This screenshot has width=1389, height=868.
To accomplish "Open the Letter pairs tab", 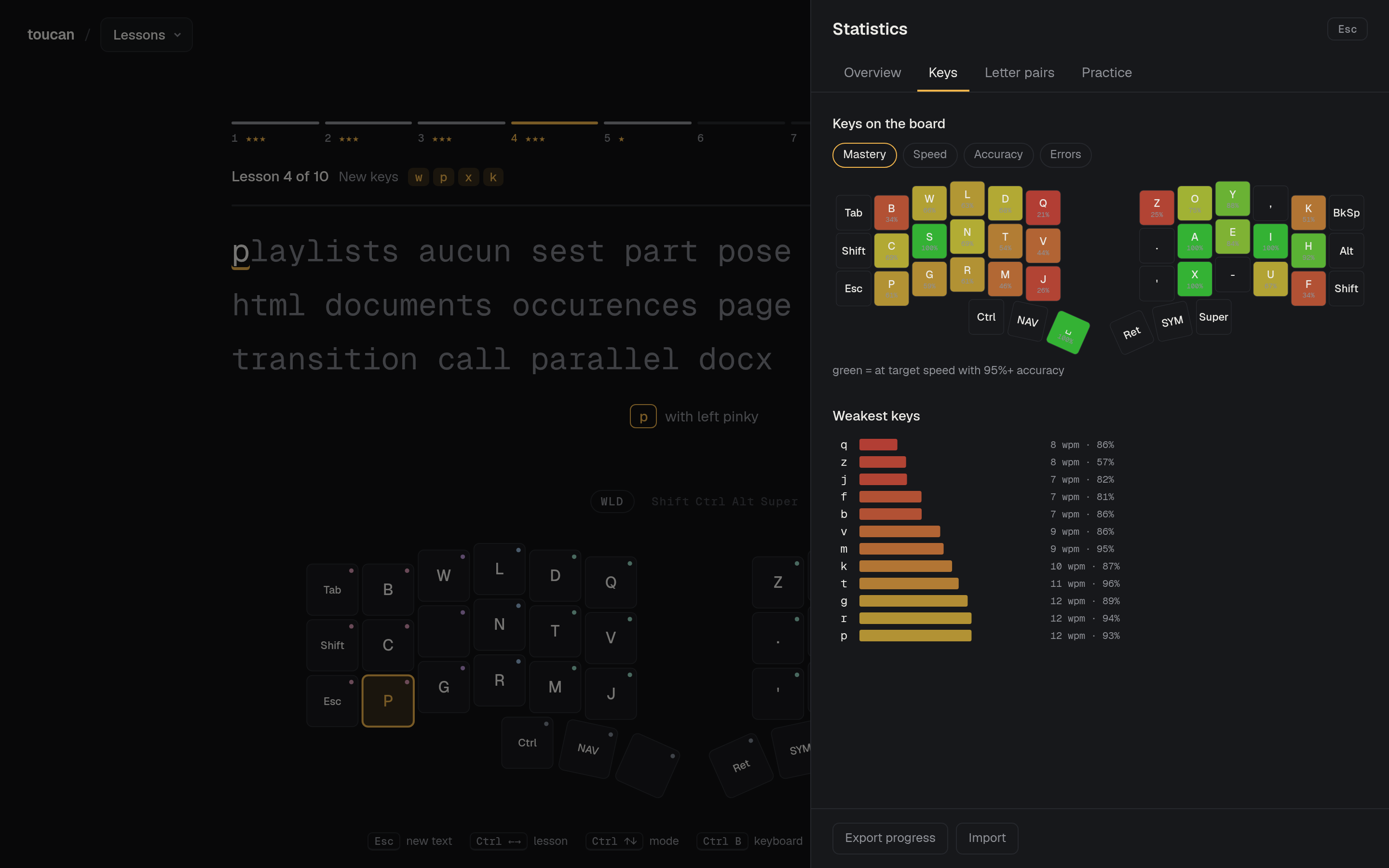I will tap(1019, 73).
